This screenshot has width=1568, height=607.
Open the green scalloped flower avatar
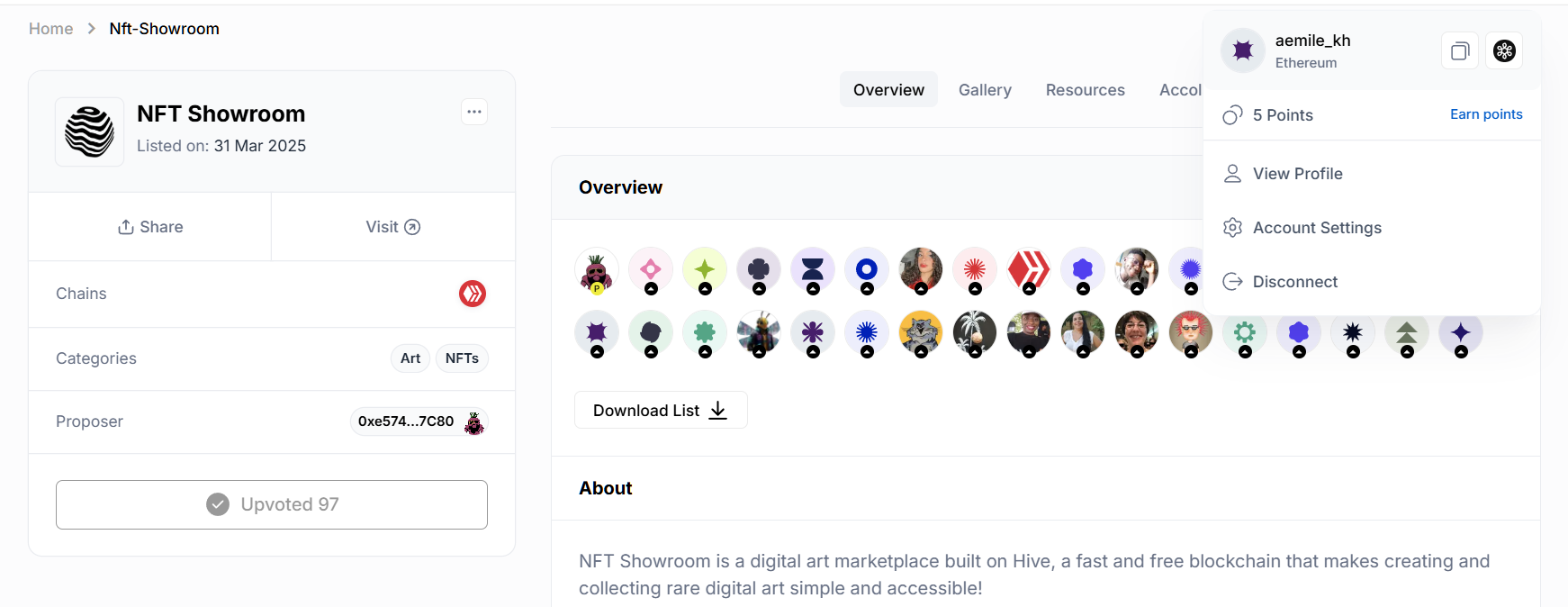705,332
